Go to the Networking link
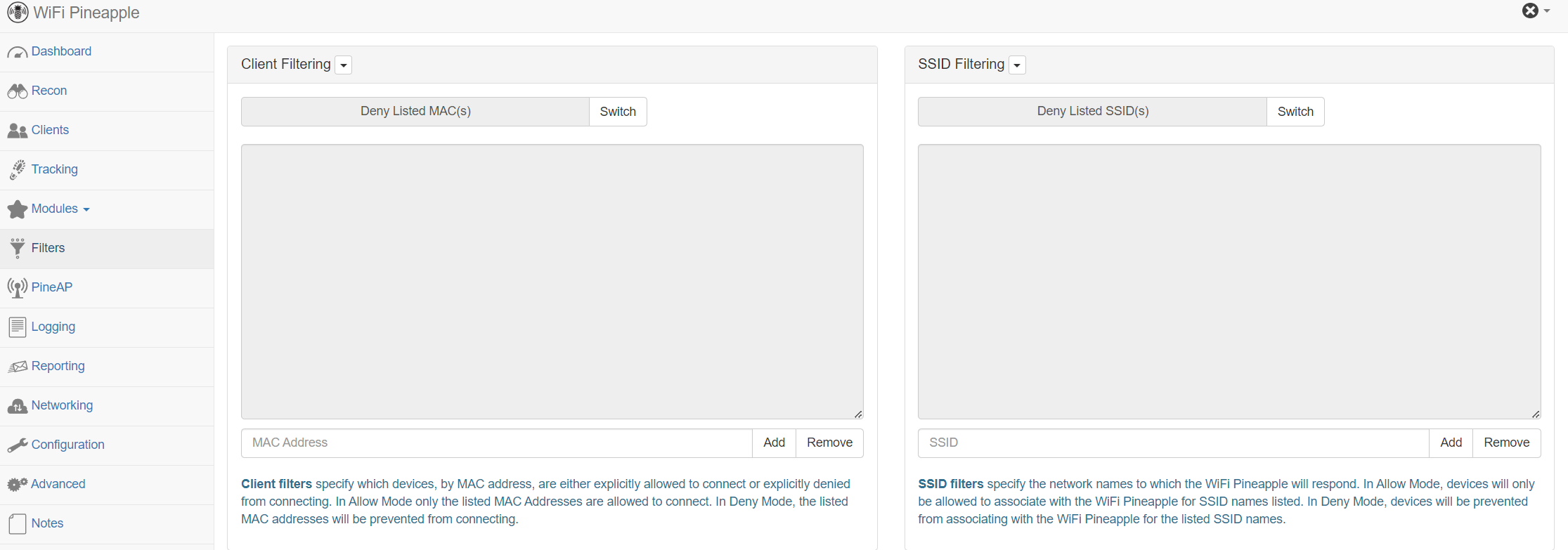 pyautogui.click(x=62, y=405)
